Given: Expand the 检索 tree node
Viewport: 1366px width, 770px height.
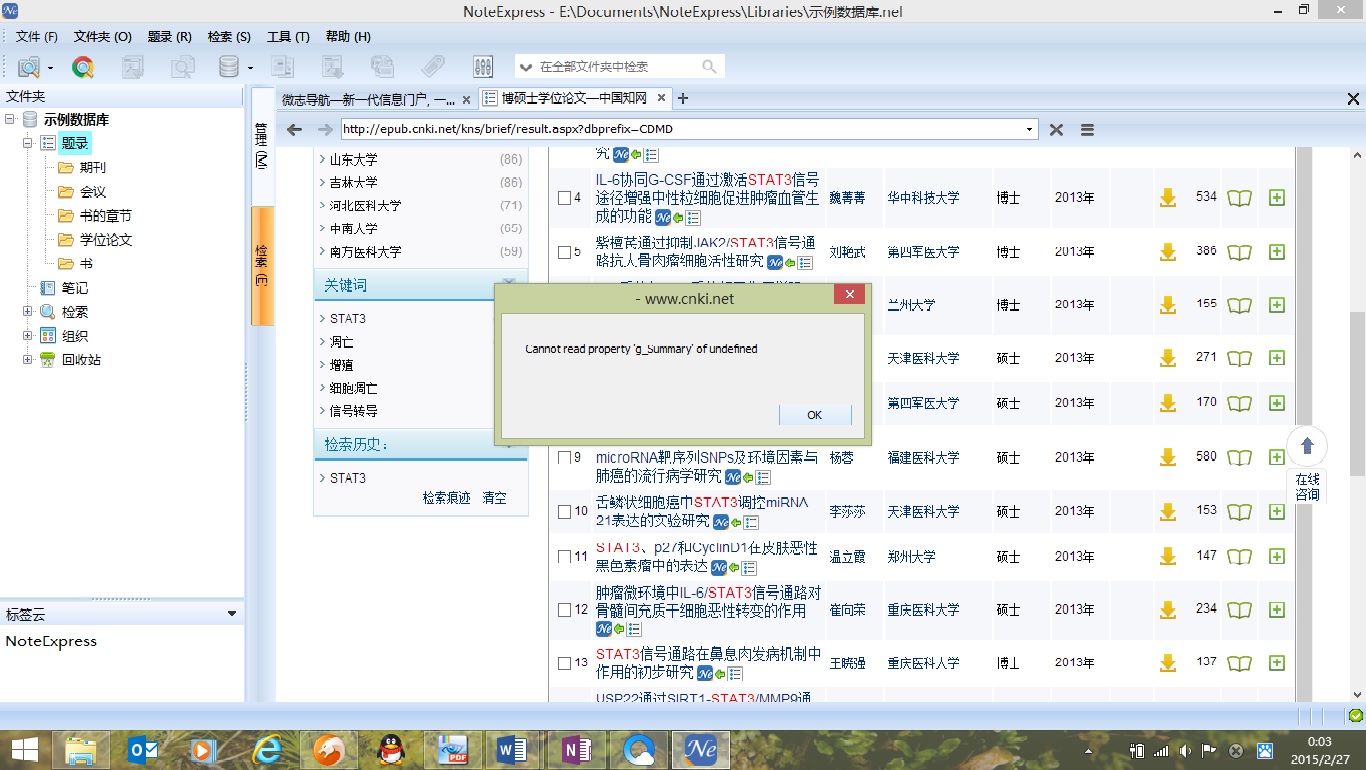Looking at the screenshot, I should pos(28,311).
